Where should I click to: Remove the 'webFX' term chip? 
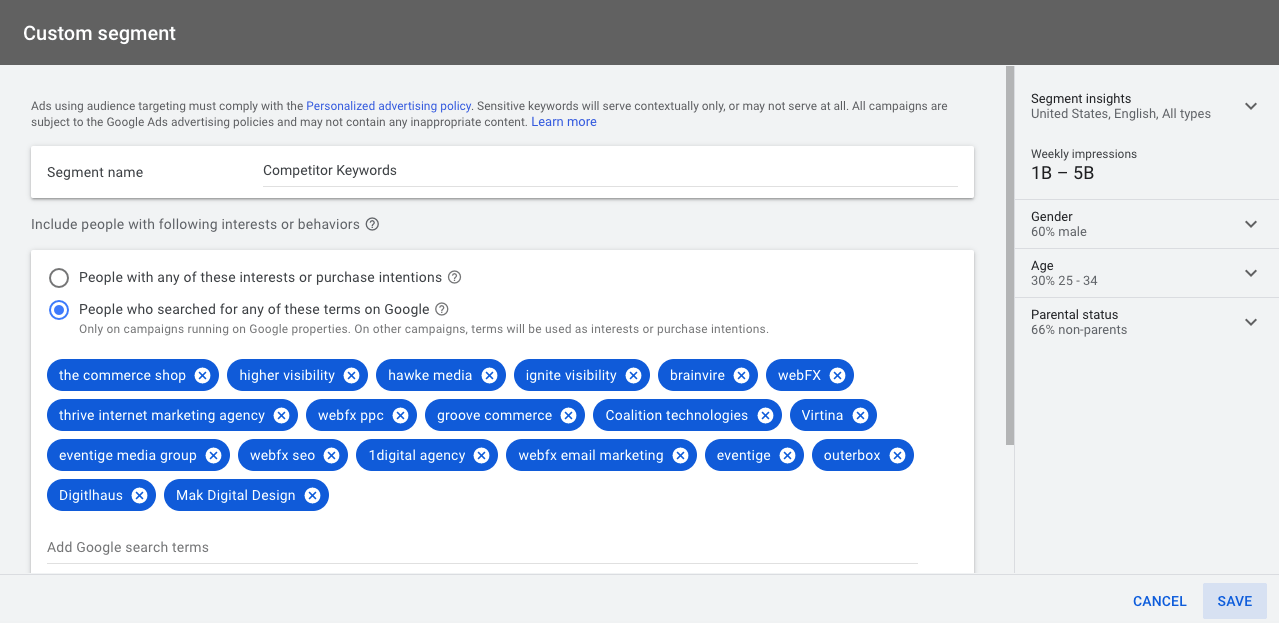click(x=837, y=375)
